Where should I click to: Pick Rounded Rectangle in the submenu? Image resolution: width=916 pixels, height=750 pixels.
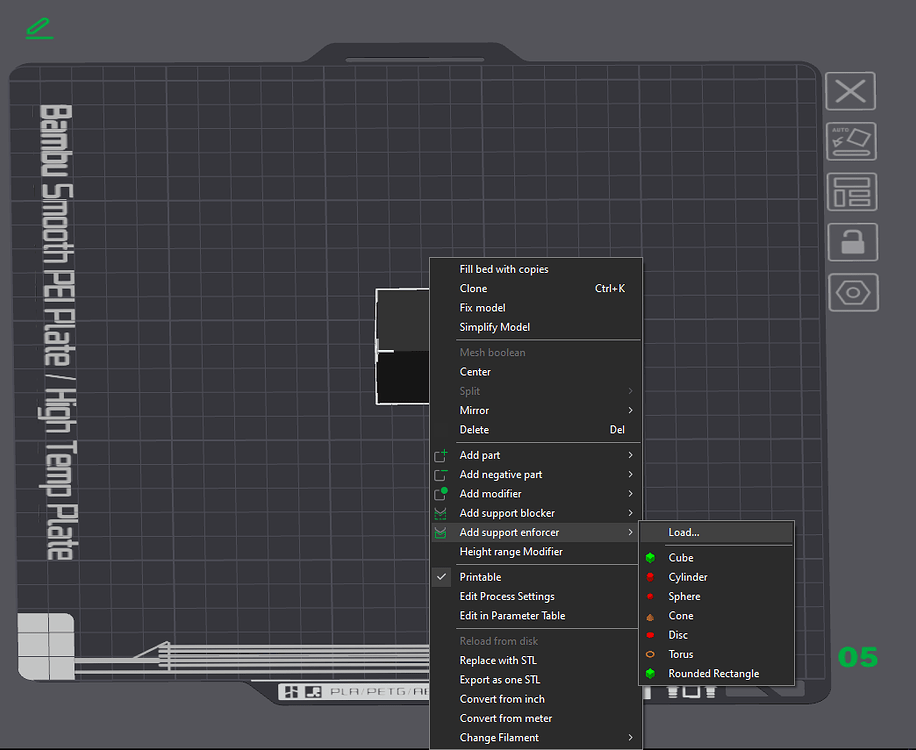point(717,673)
